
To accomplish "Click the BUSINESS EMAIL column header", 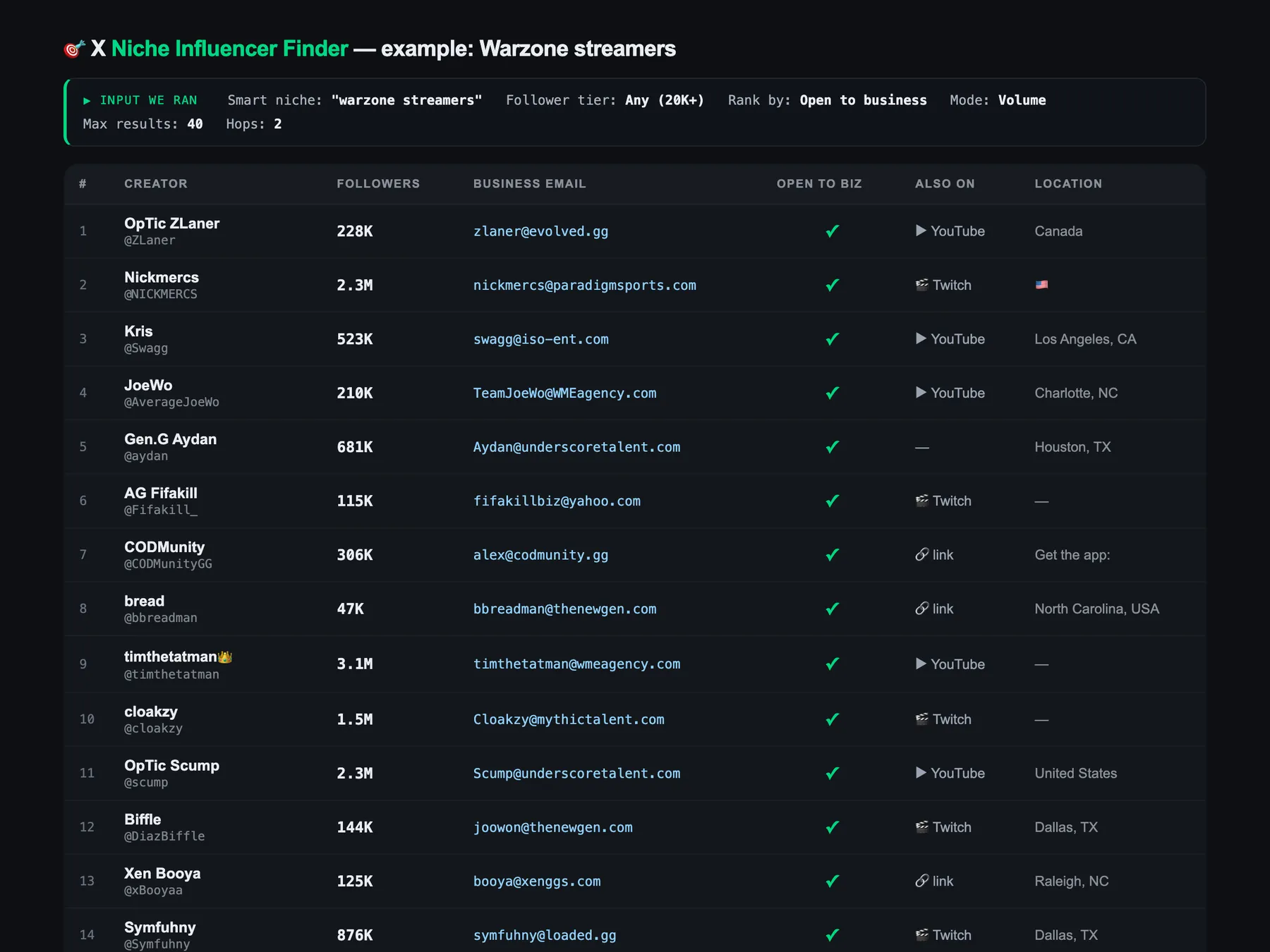I will click(x=530, y=183).
